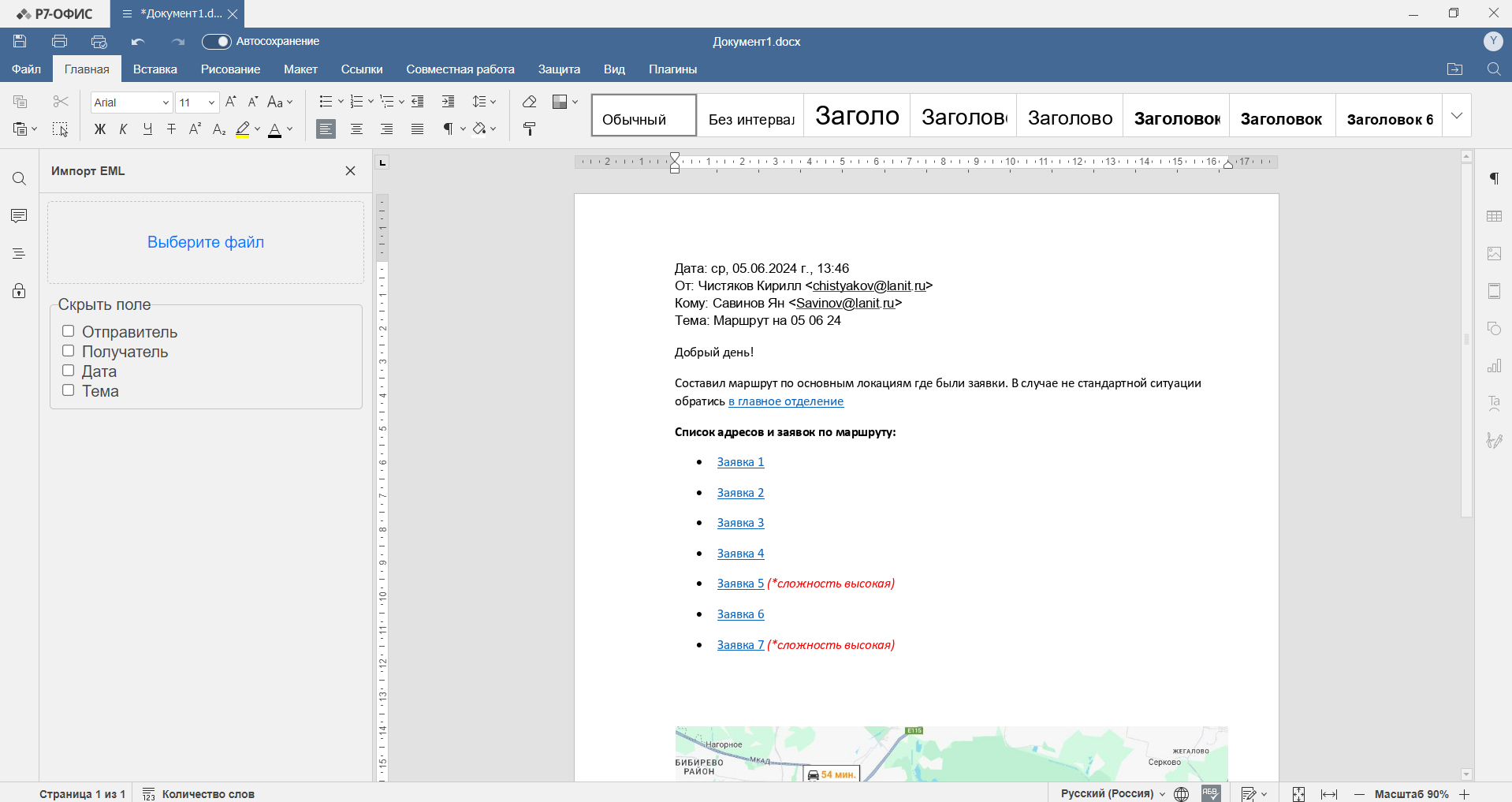Check the Отправитель checkbox
The height and width of the screenshot is (802, 1512).
69,331
